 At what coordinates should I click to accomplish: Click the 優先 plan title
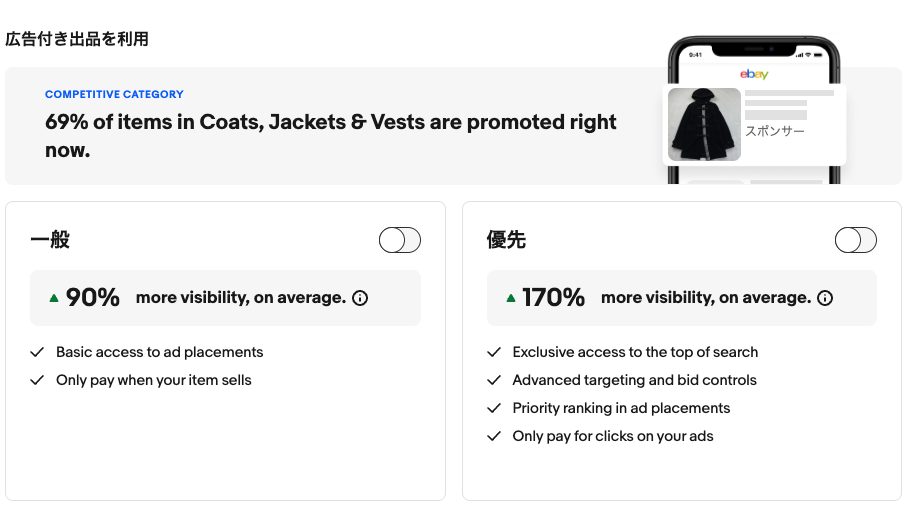(x=506, y=239)
